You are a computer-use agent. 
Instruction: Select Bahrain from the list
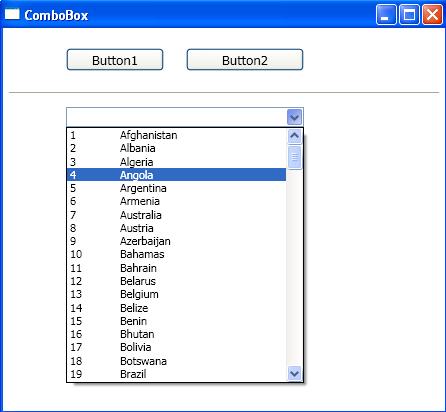tap(176, 268)
